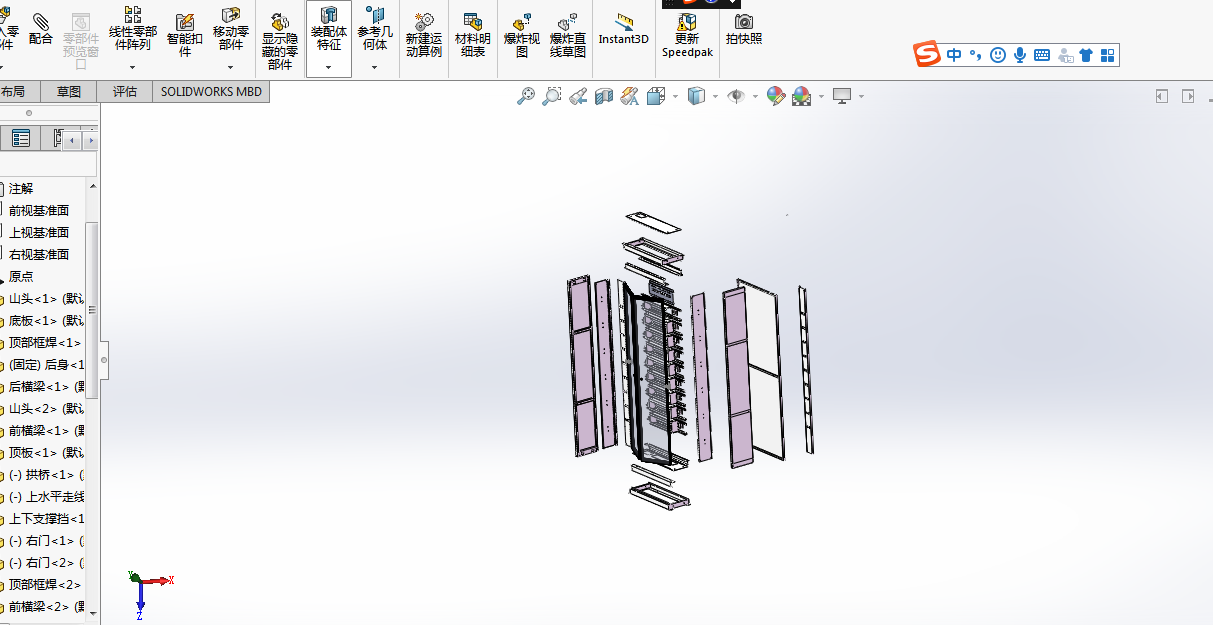Click panel collapse handle on tree edge
The width and height of the screenshot is (1213, 625).
(104, 360)
